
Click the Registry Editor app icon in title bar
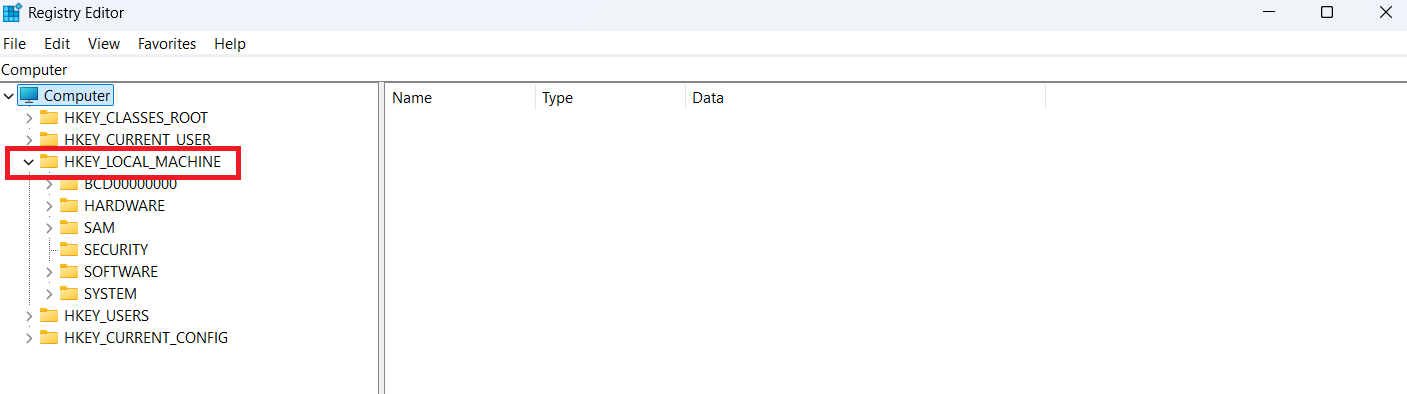point(13,12)
